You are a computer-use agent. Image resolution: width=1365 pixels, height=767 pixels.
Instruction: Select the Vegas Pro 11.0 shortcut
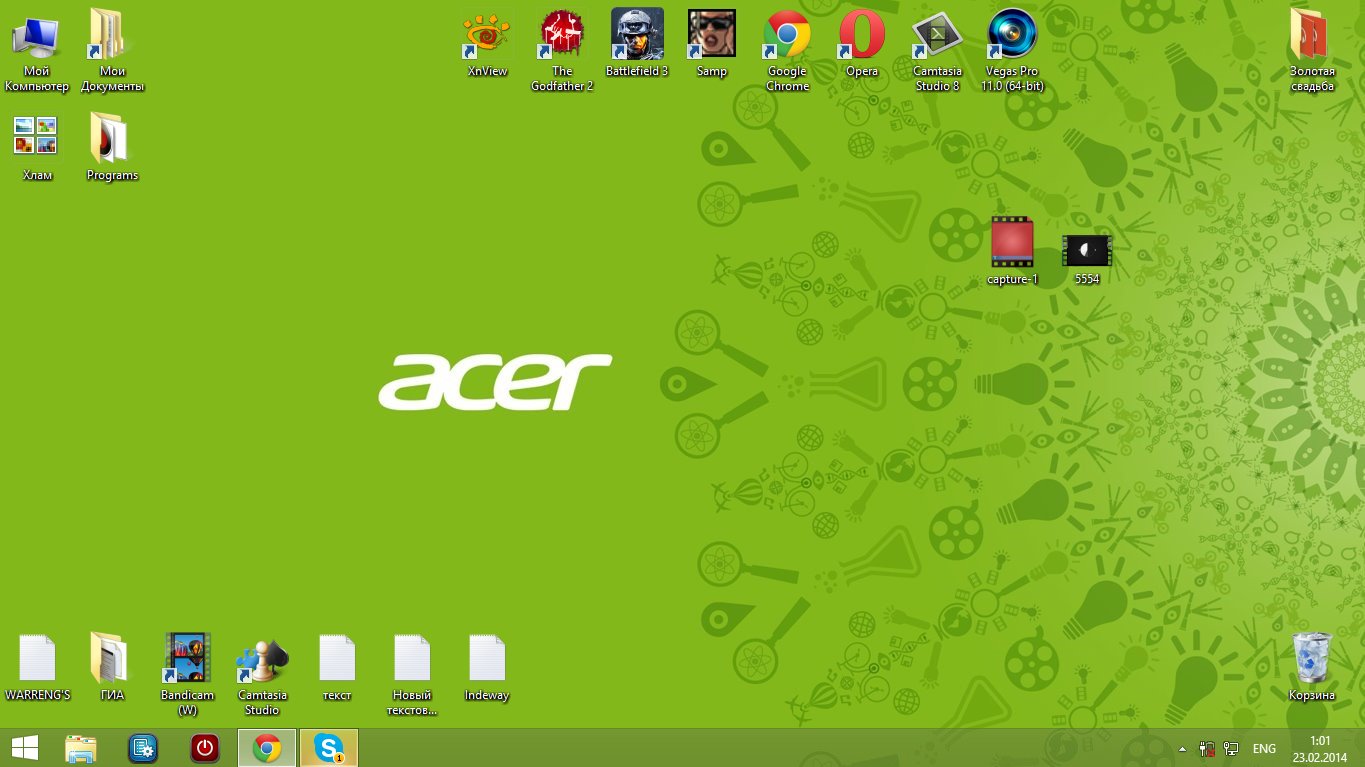coord(1012,50)
